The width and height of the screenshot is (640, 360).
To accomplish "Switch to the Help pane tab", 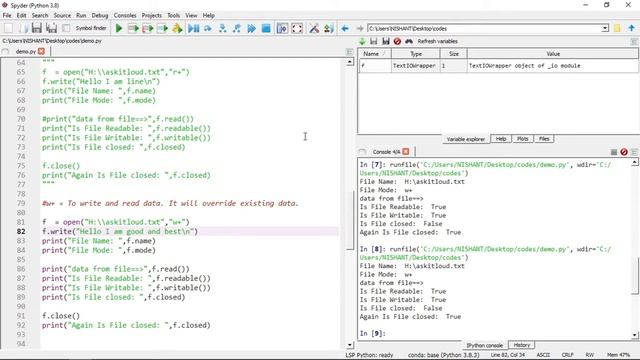I will pyautogui.click(x=501, y=139).
